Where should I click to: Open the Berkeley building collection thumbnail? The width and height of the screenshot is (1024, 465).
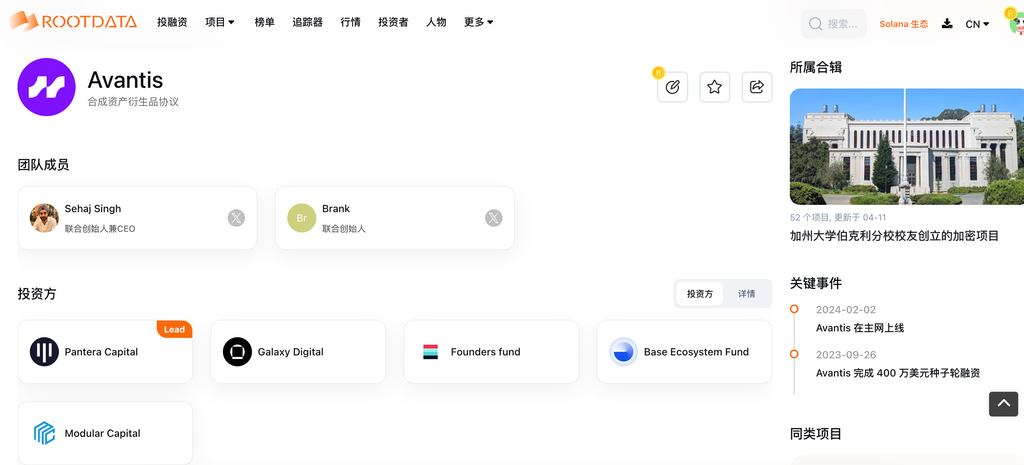pos(907,147)
